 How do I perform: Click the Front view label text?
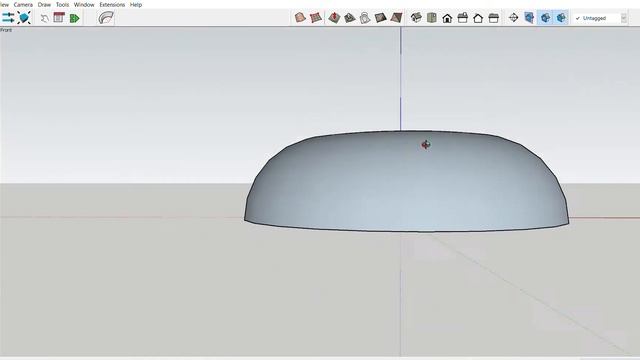[x=6, y=30]
